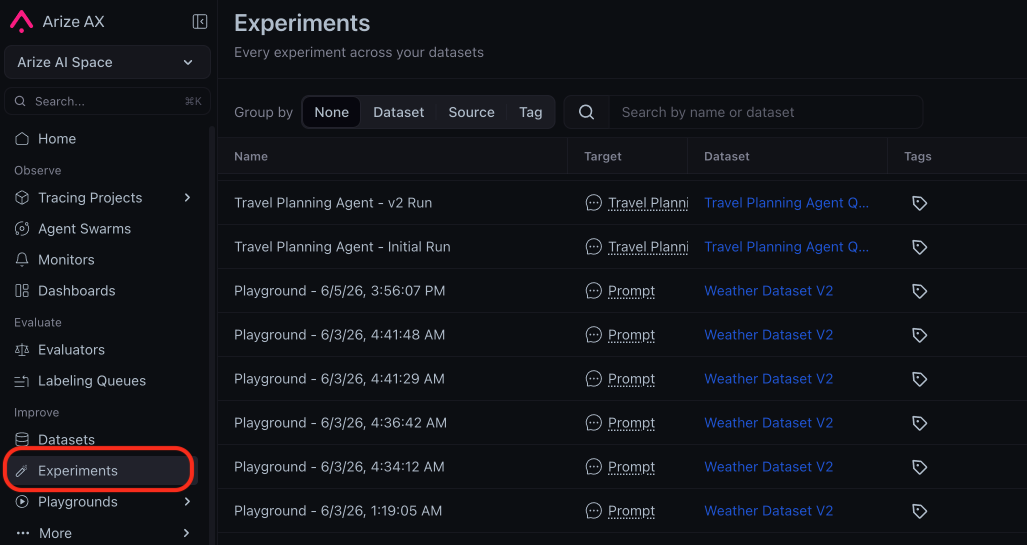Click tag icon in 4:41:48 AM row
Screen dimensions: 1027x545
920,335
